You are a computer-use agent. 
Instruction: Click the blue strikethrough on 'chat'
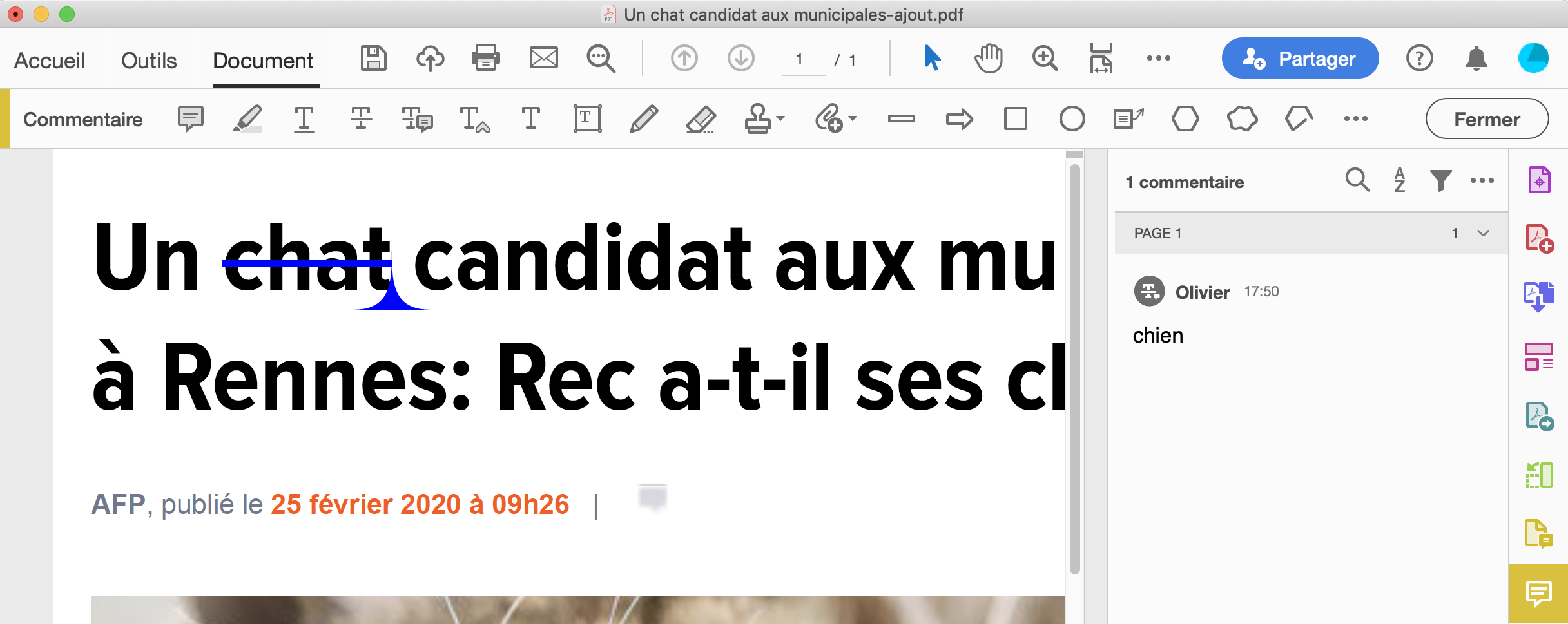(x=307, y=263)
